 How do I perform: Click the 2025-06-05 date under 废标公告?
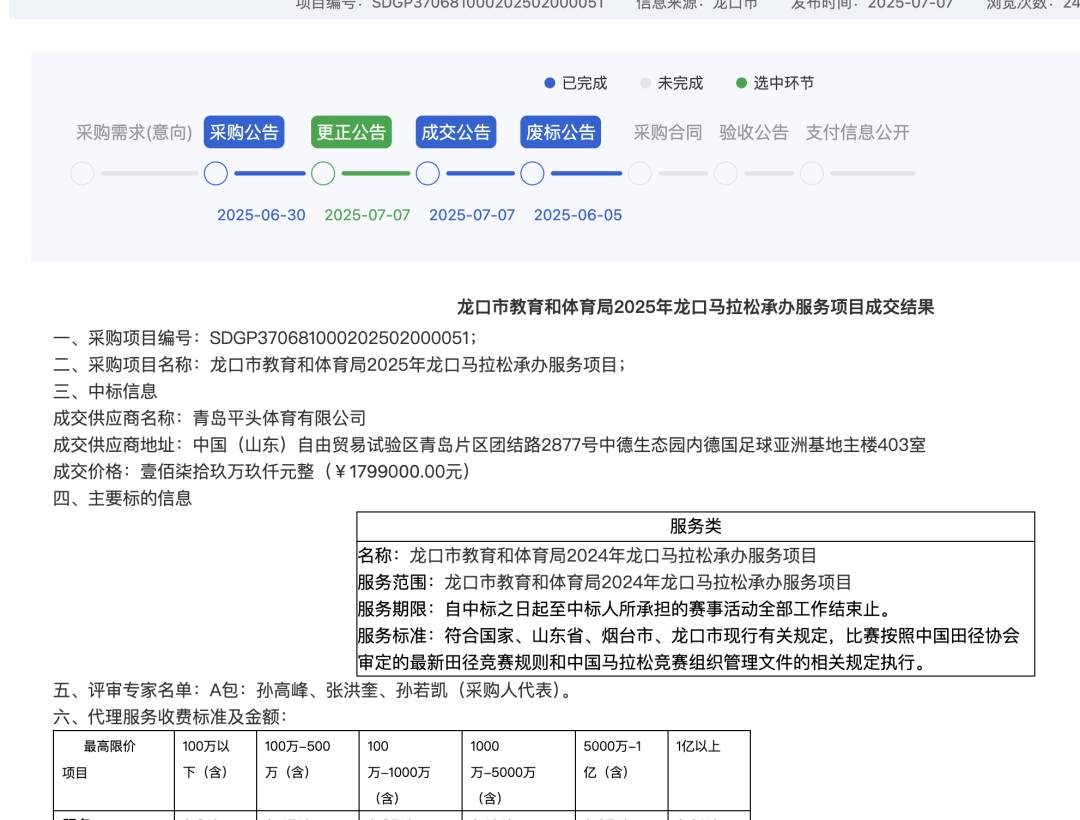(578, 215)
